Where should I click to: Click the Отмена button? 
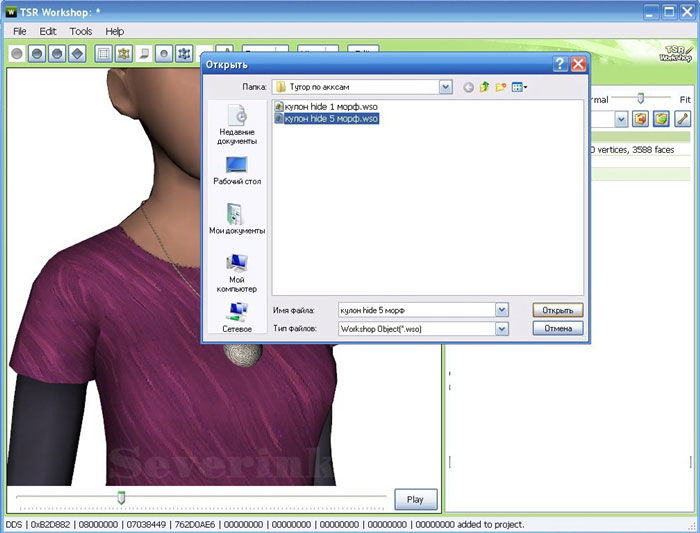[x=557, y=328]
